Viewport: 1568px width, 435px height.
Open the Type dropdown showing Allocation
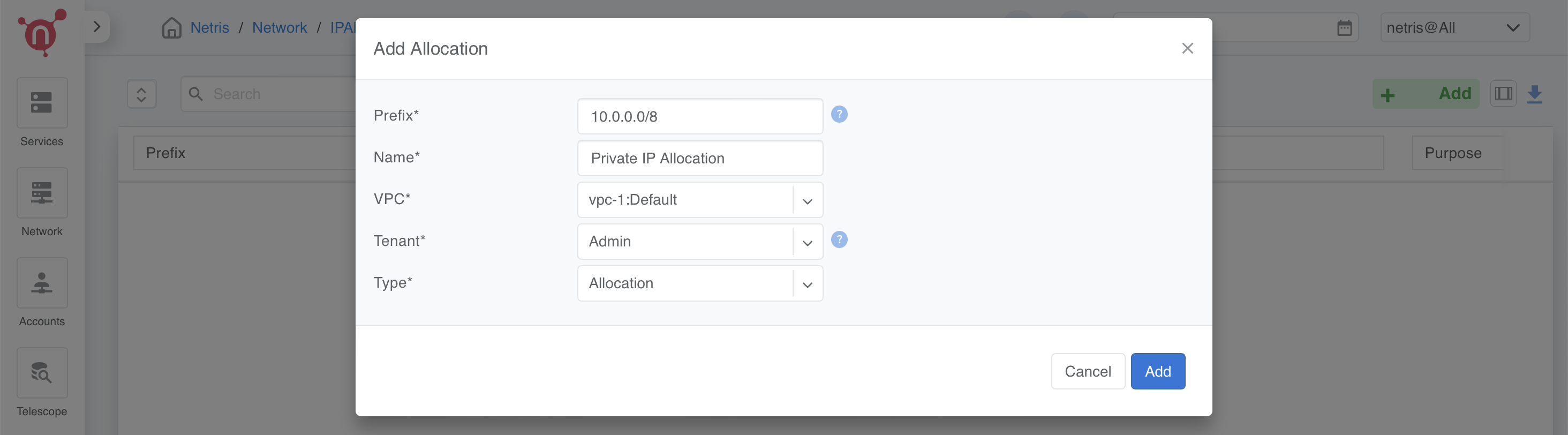(x=807, y=283)
